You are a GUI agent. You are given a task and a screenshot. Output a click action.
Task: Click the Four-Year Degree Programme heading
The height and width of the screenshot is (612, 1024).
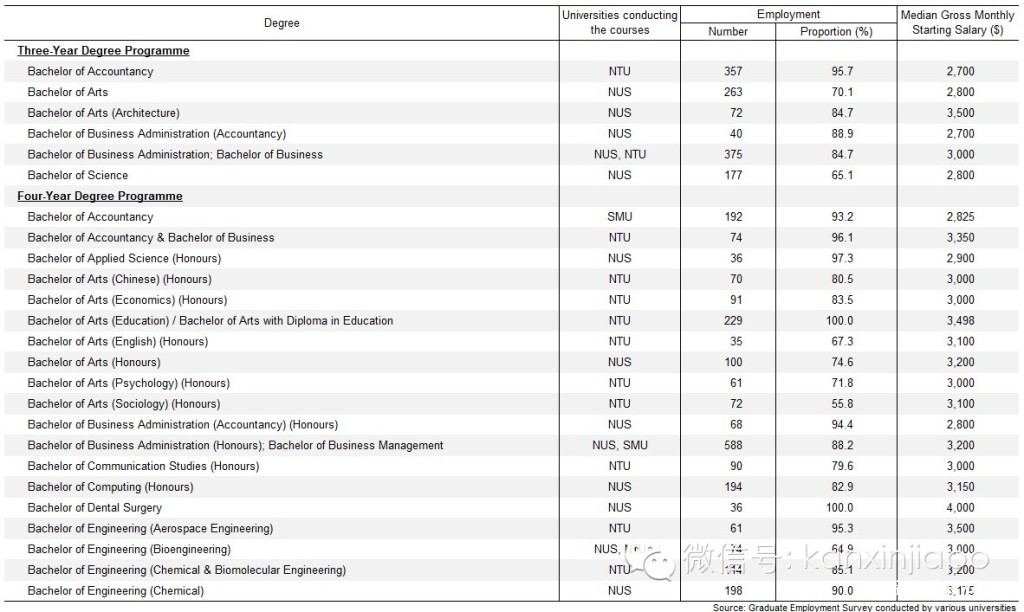[100, 196]
